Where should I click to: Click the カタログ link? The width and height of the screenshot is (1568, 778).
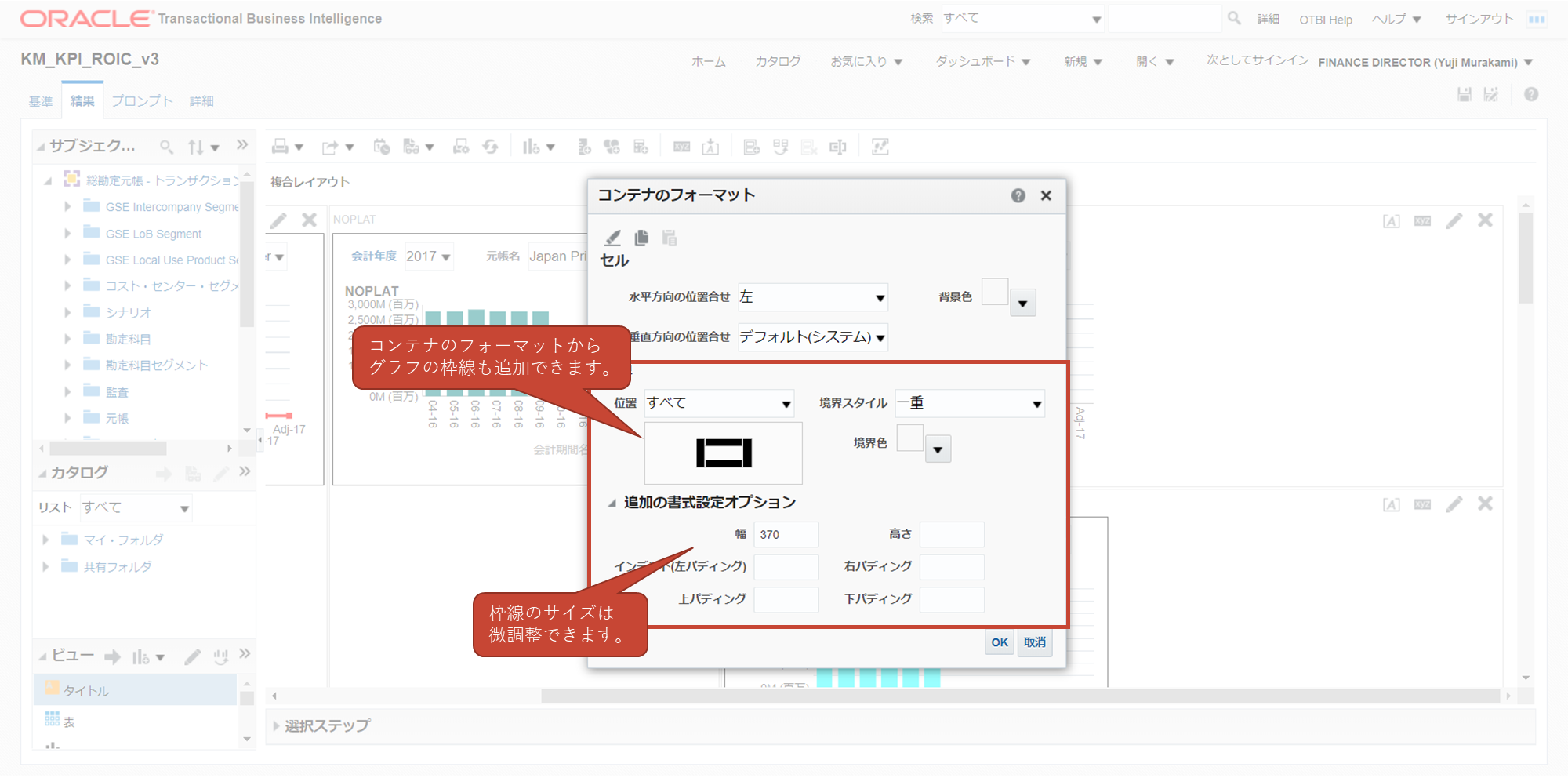tap(778, 61)
